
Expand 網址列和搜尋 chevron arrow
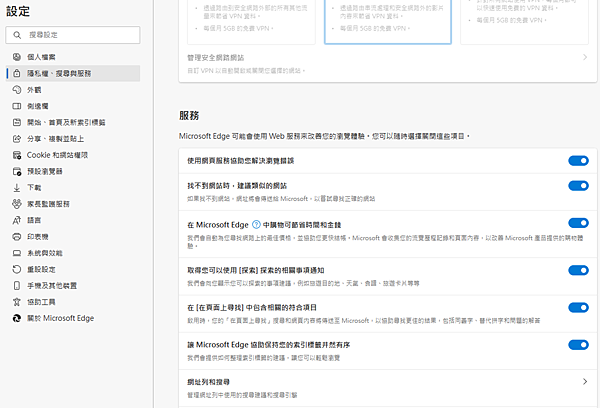[x=585, y=382]
